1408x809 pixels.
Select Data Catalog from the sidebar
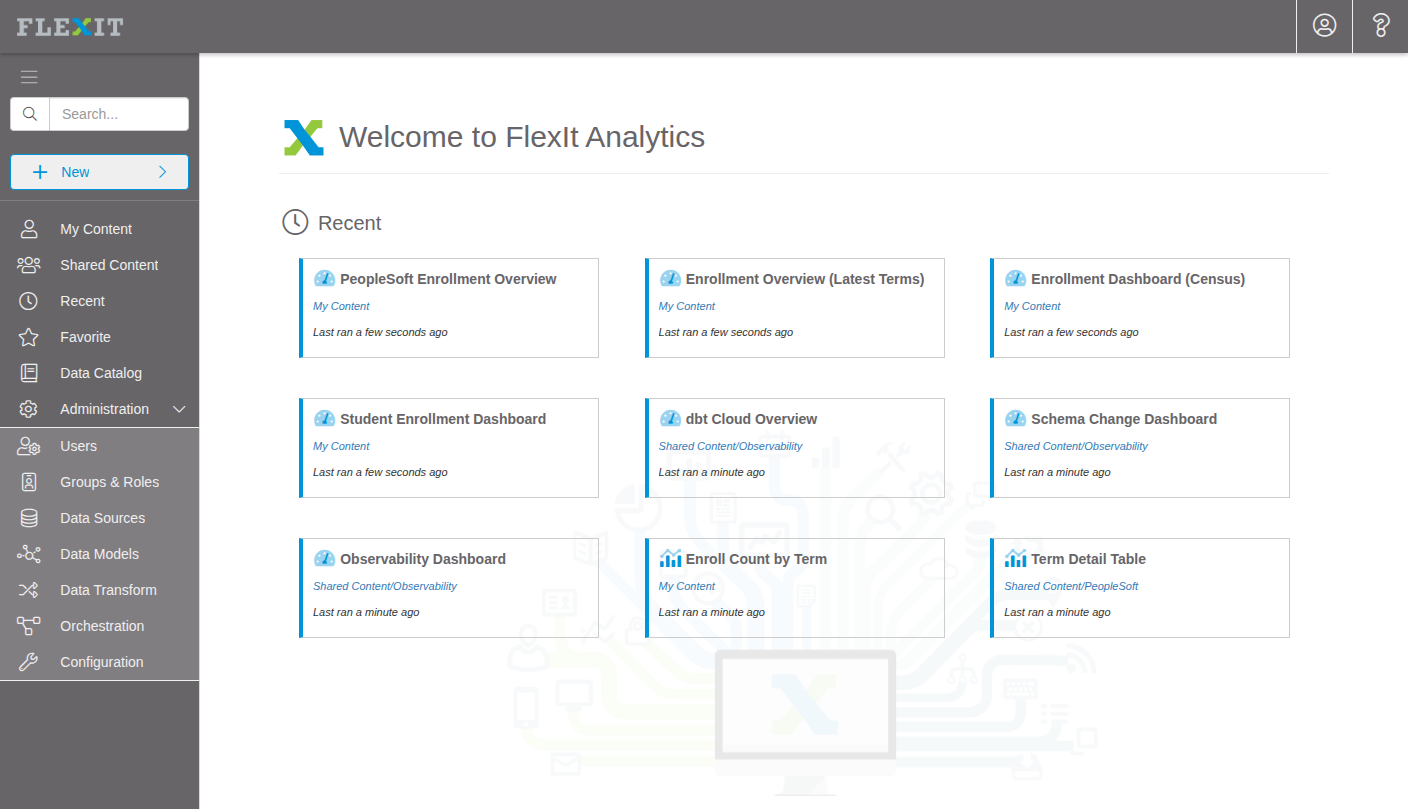point(100,373)
